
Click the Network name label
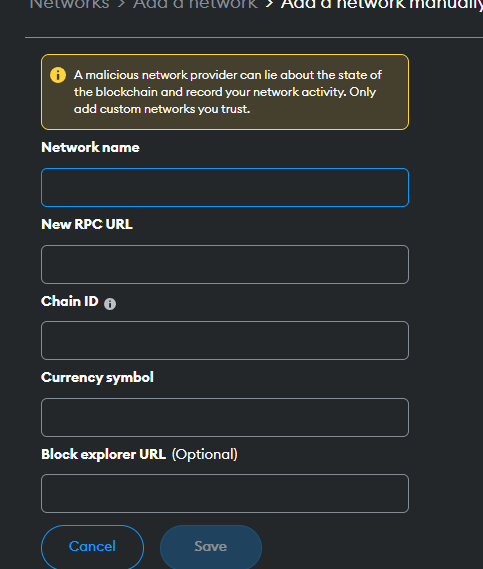(x=90, y=147)
